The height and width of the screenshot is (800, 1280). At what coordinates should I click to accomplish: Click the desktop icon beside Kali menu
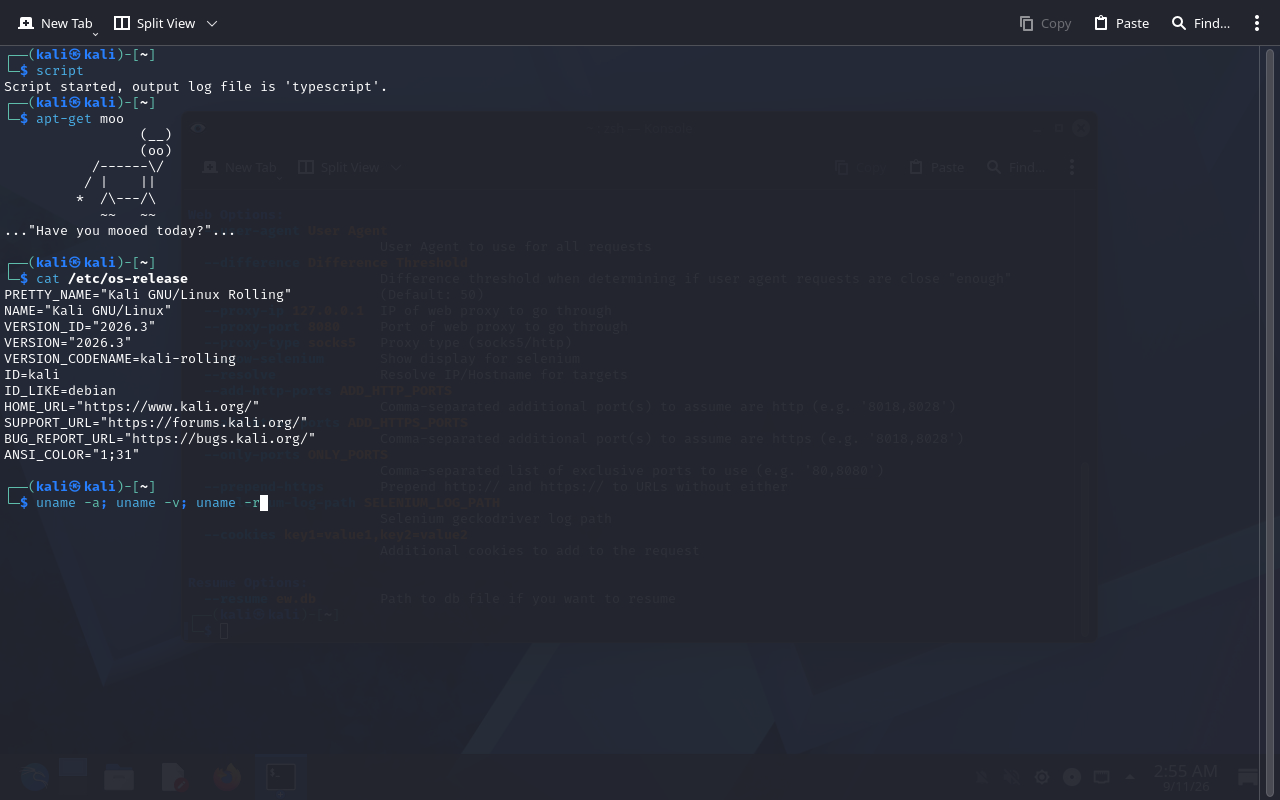(x=74, y=774)
